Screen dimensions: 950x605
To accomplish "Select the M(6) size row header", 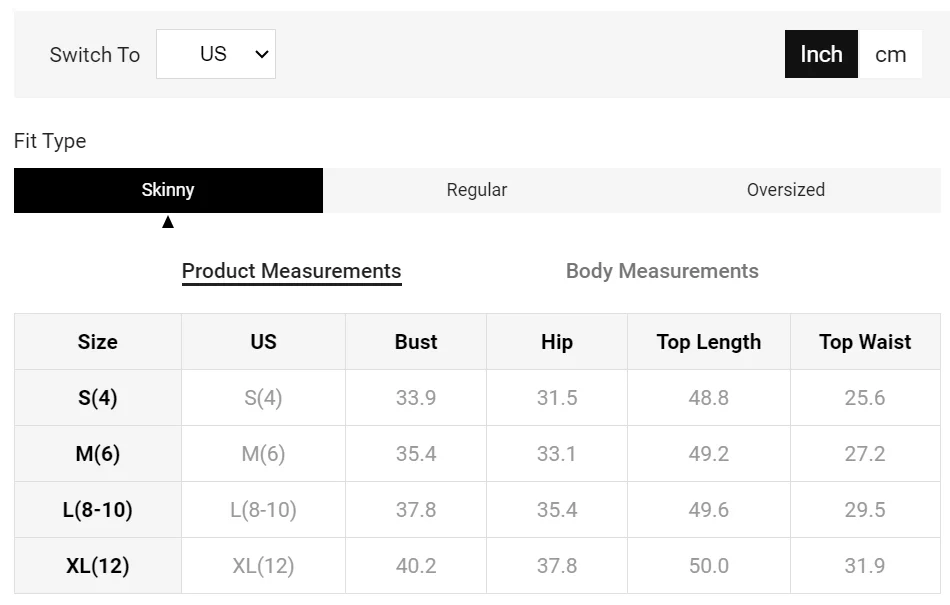I will tap(98, 454).
